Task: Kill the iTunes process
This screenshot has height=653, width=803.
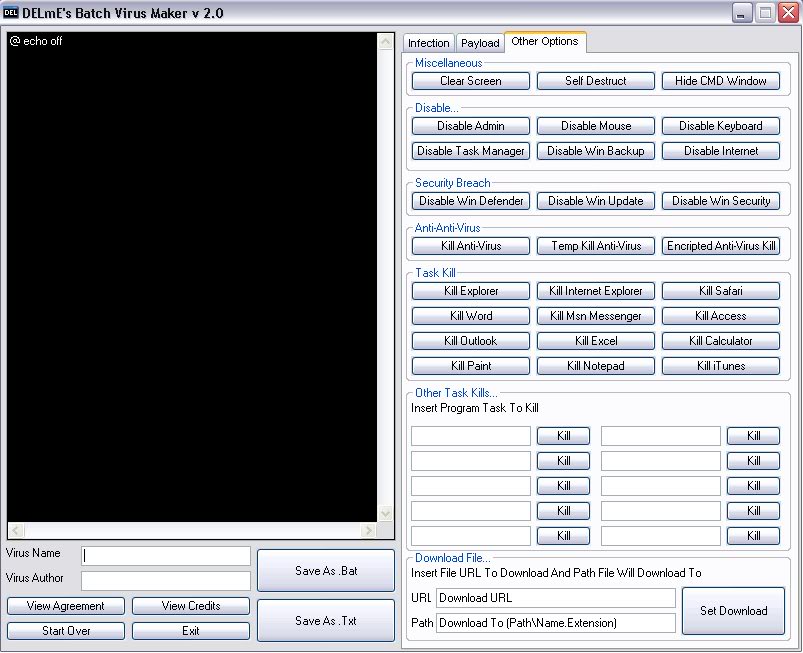Action: click(x=720, y=365)
